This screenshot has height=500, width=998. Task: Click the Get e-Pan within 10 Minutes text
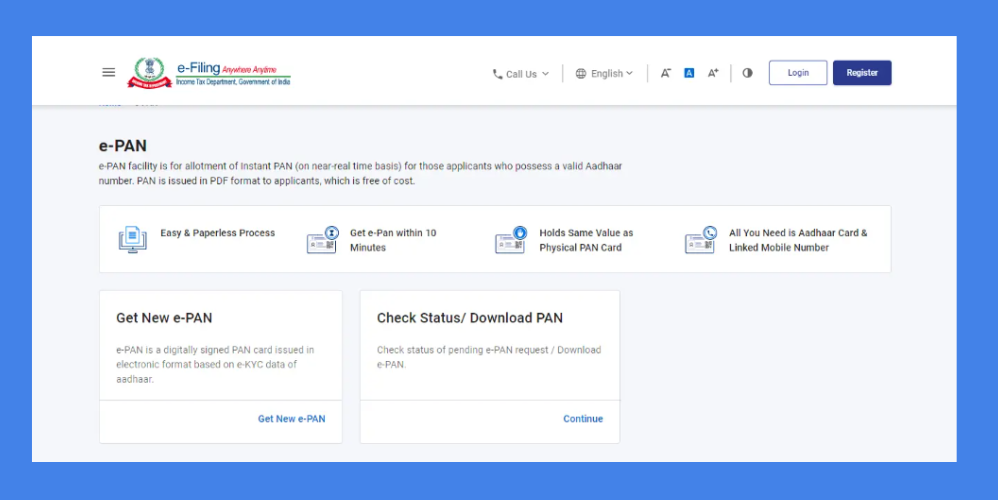coord(393,240)
